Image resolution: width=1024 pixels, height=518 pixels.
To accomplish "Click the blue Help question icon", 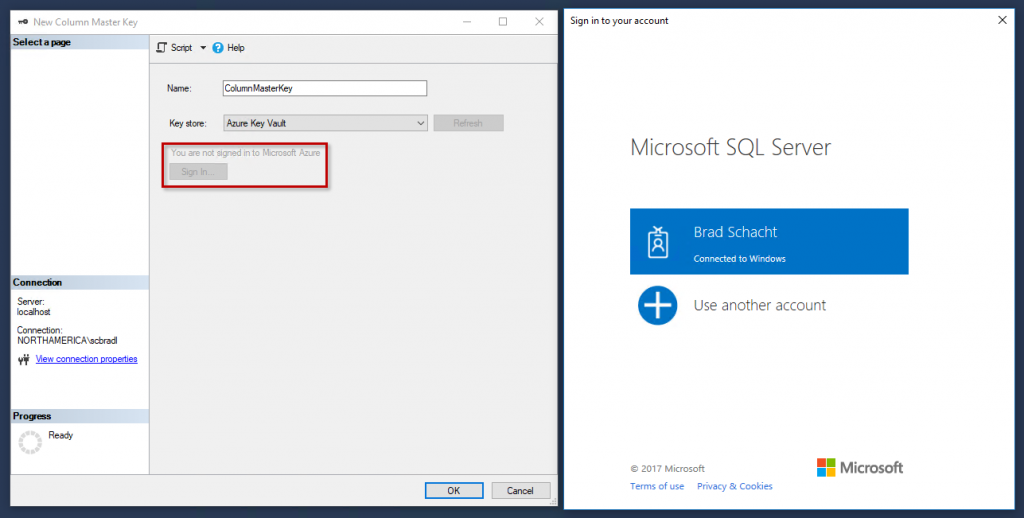I will (218, 48).
